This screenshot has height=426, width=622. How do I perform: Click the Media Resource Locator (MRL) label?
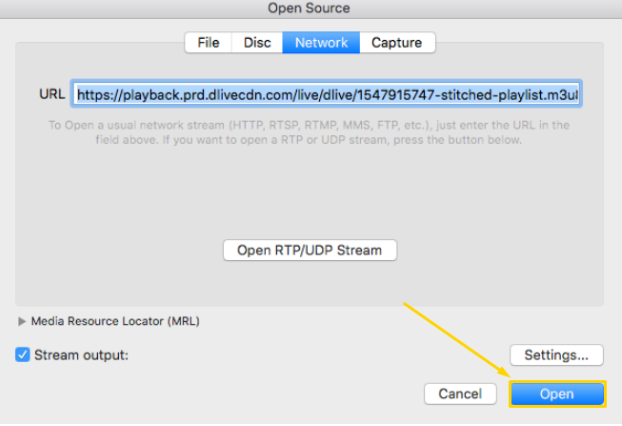(115, 321)
